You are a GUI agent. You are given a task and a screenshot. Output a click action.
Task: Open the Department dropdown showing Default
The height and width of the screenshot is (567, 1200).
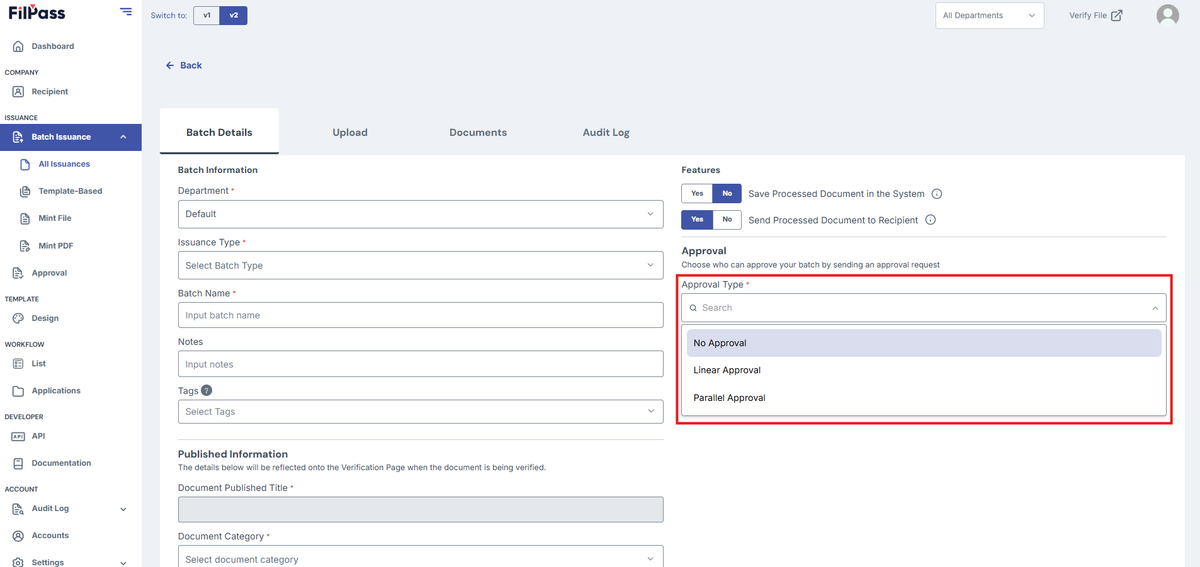tap(420, 214)
